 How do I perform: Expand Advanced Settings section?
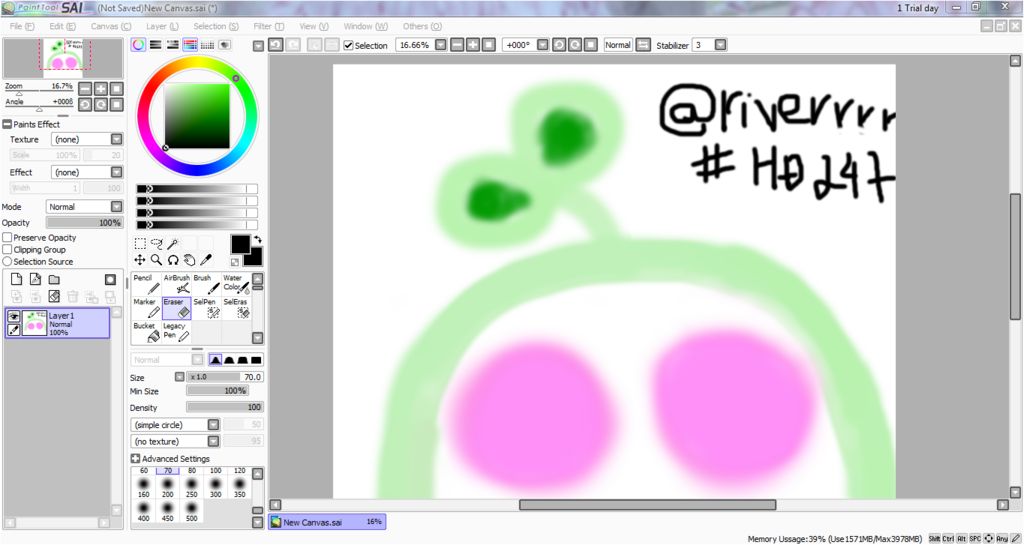[x=135, y=459]
